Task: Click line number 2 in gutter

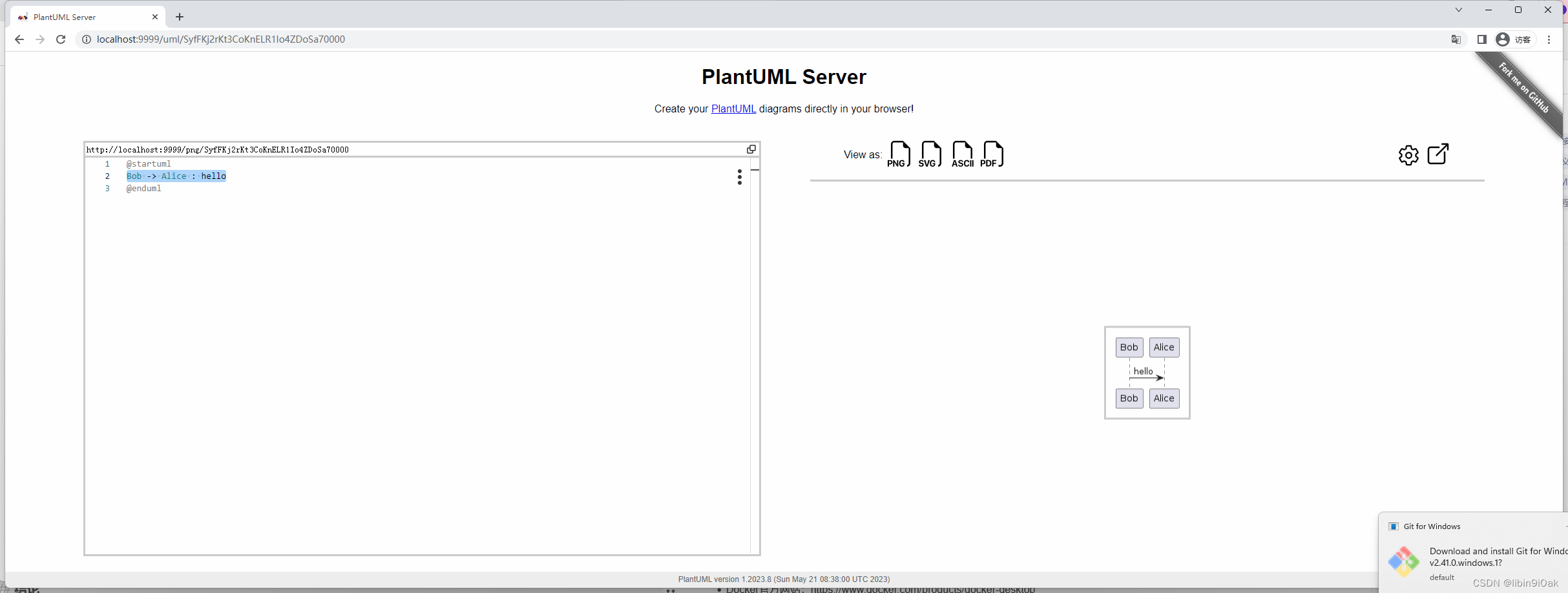Action: (x=107, y=176)
